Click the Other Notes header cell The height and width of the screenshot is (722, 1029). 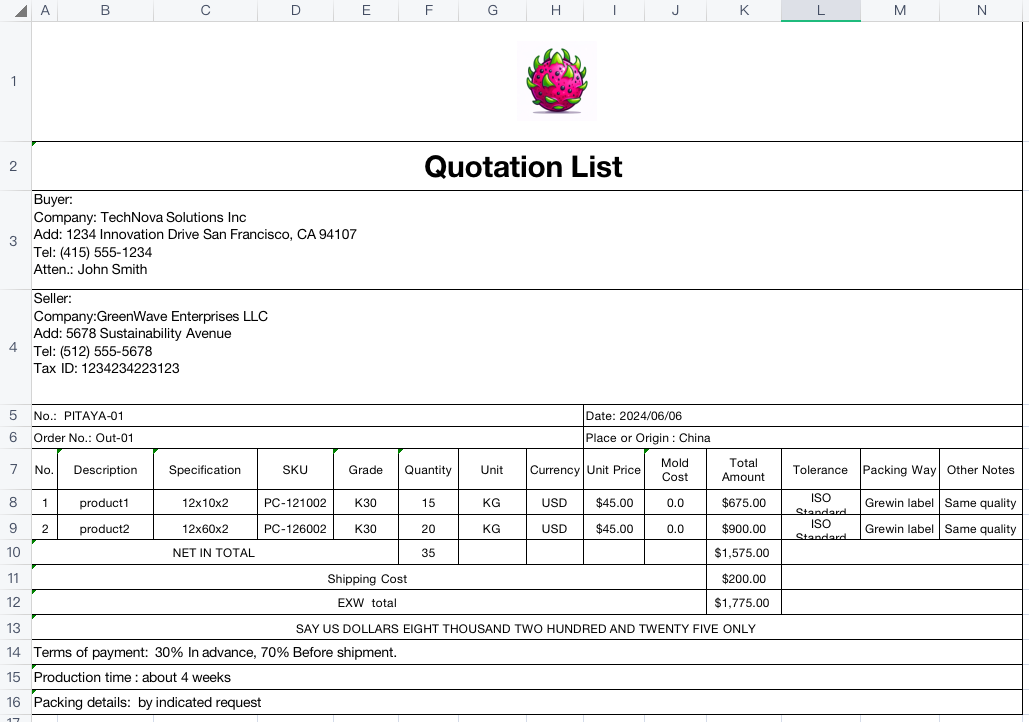tap(980, 469)
